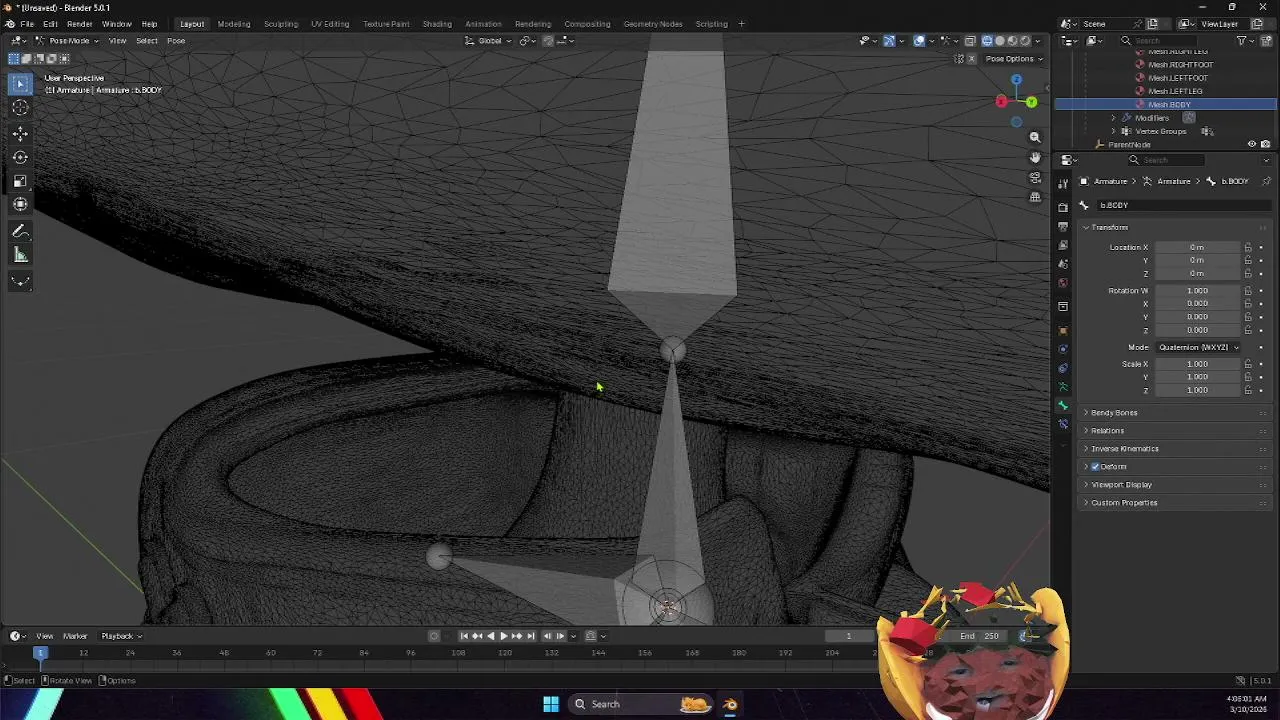Open the Render properties tab icon
The width and height of the screenshot is (1280, 720).
point(1063,207)
